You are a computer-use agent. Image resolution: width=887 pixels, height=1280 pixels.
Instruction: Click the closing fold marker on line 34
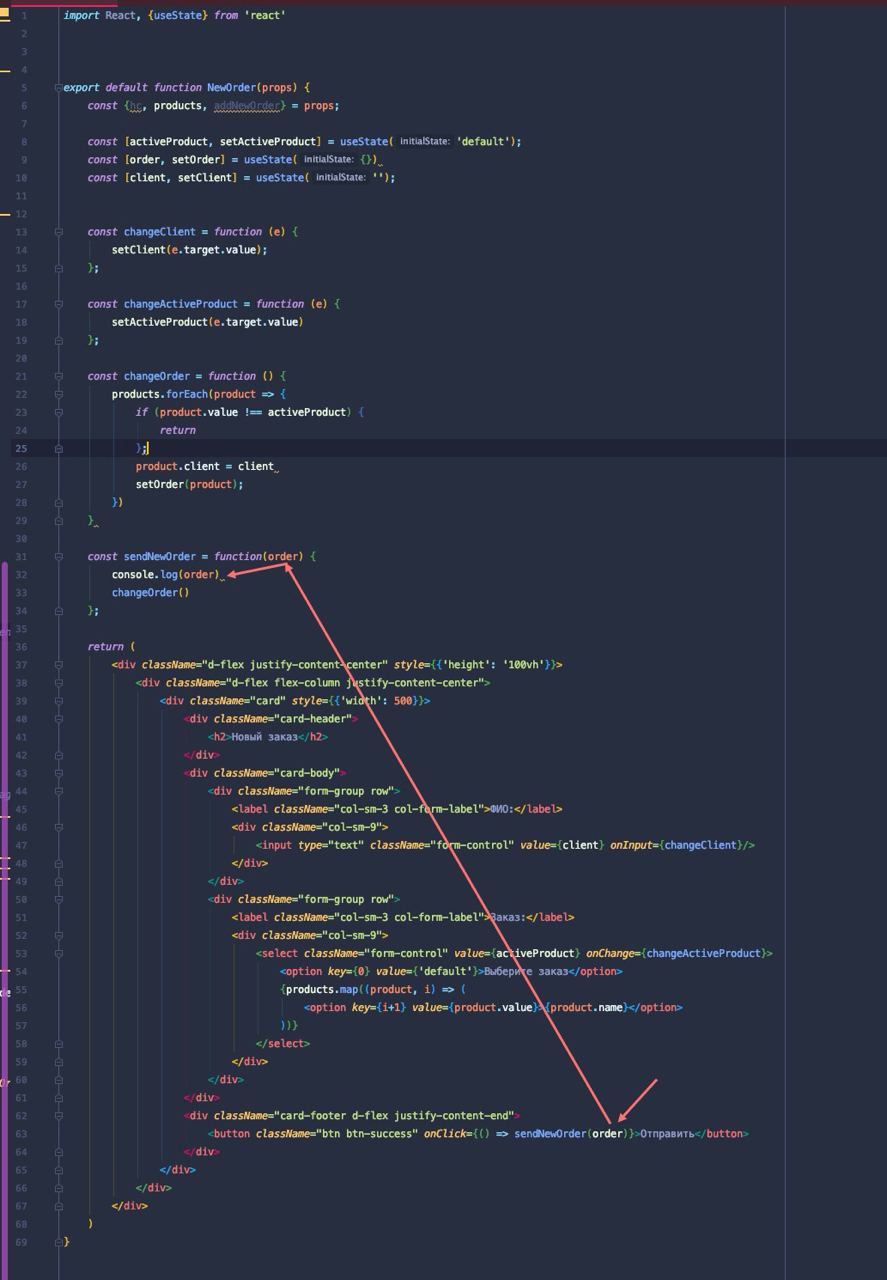(x=59, y=610)
